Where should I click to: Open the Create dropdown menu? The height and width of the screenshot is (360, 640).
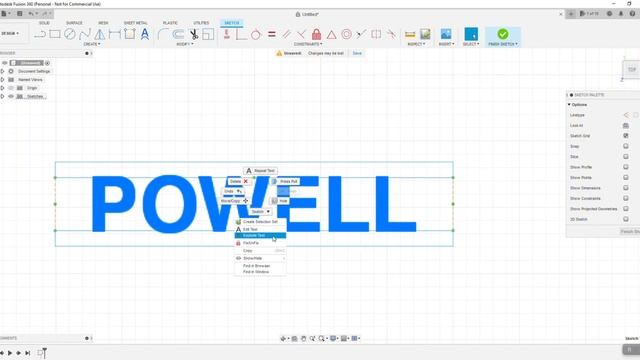pyautogui.click(x=91, y=44)
